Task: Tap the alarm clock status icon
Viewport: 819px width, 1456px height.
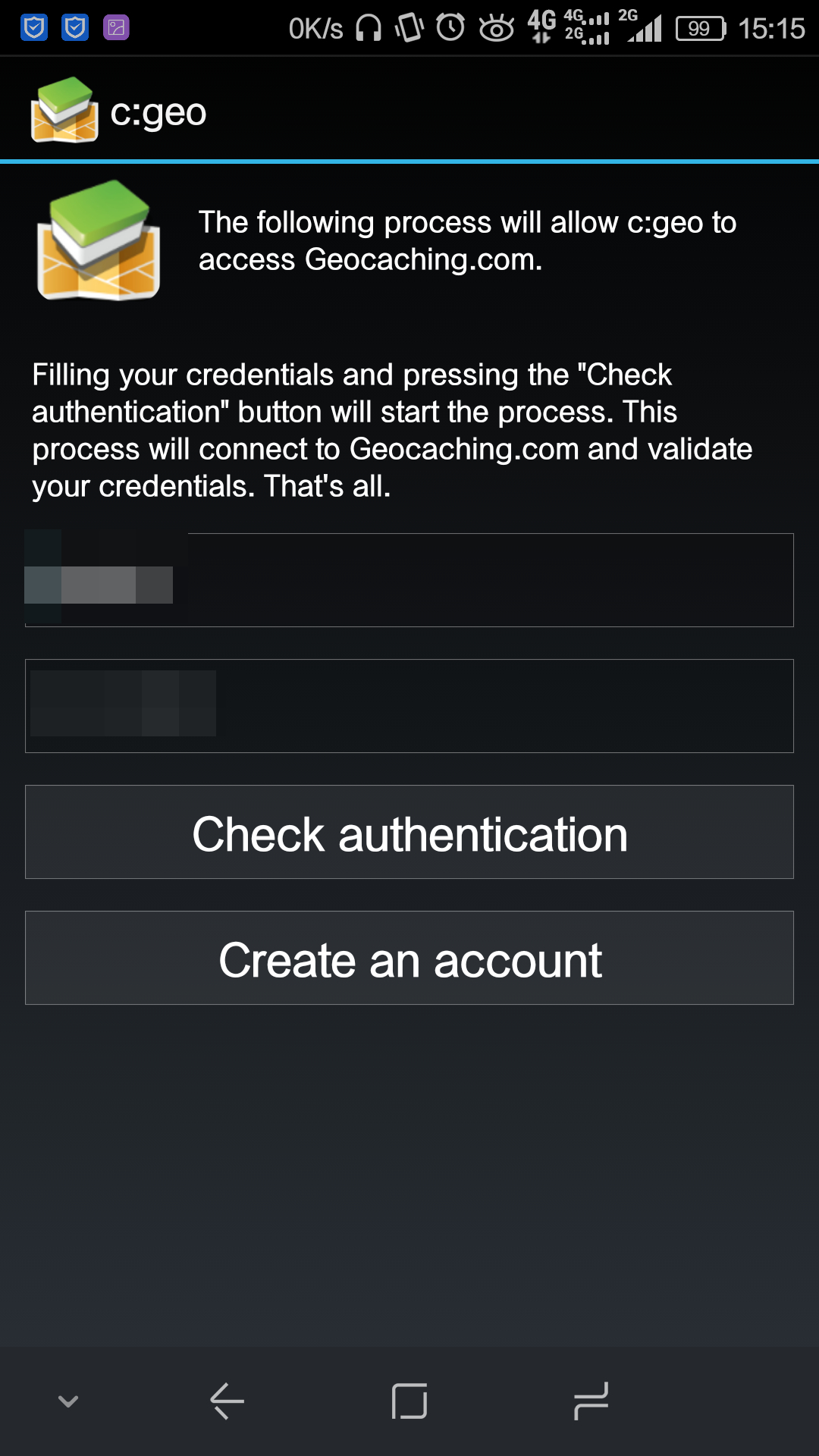Action: [x=450, y=28]
